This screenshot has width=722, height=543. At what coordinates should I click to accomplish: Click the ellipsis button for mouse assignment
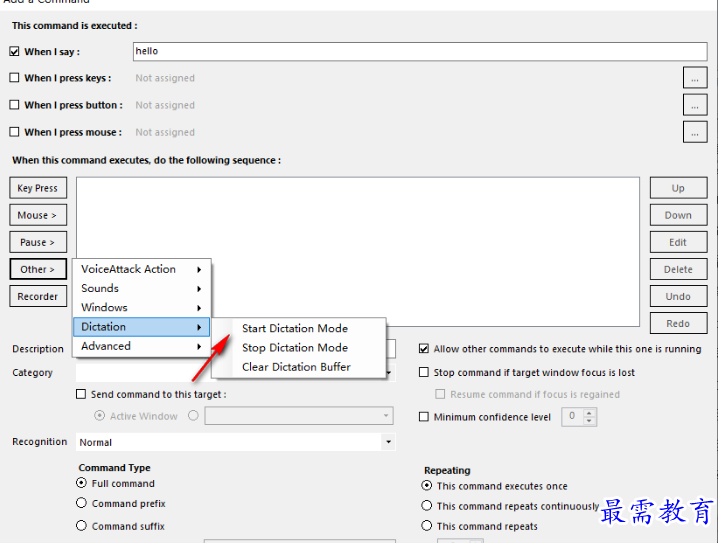[x=694, y=132]
